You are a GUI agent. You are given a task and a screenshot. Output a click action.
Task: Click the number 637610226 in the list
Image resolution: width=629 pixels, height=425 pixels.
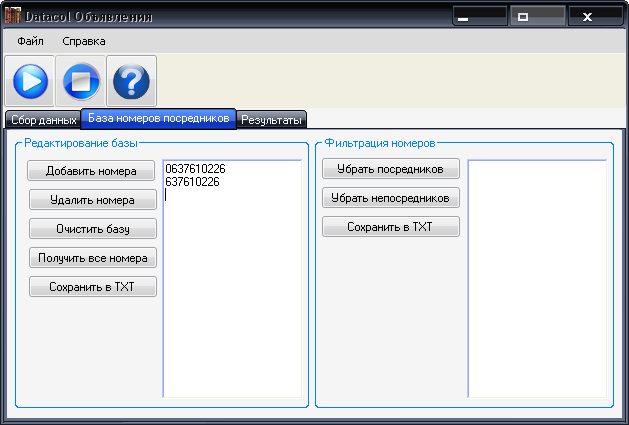tap(192, 182)
